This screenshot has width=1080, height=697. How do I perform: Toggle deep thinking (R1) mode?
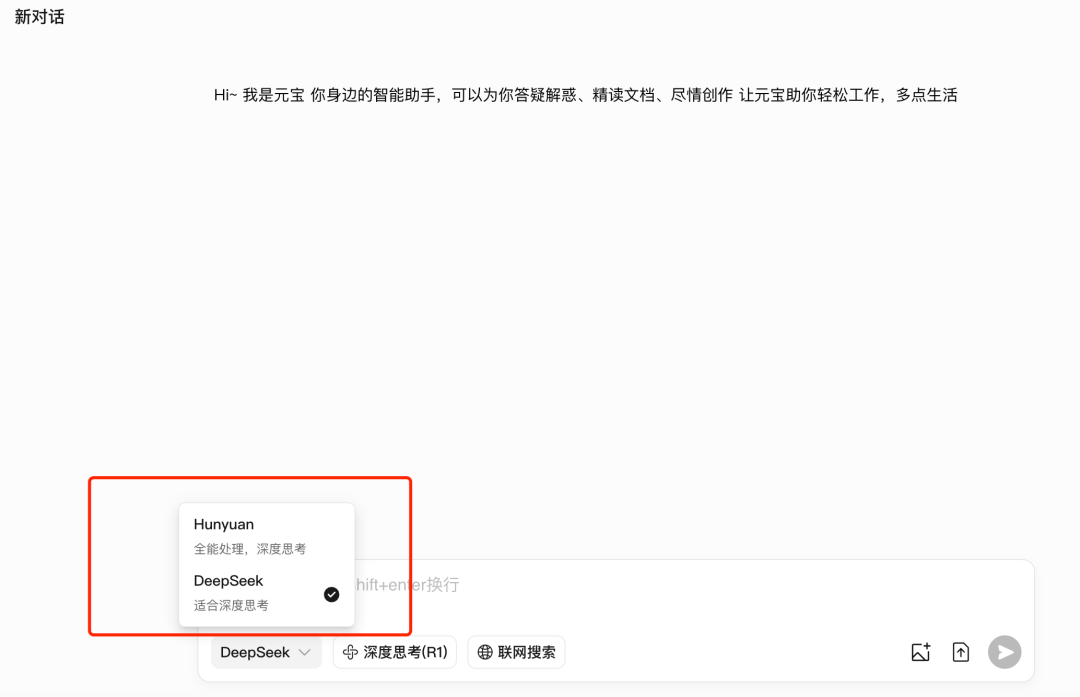coord(395,652)
